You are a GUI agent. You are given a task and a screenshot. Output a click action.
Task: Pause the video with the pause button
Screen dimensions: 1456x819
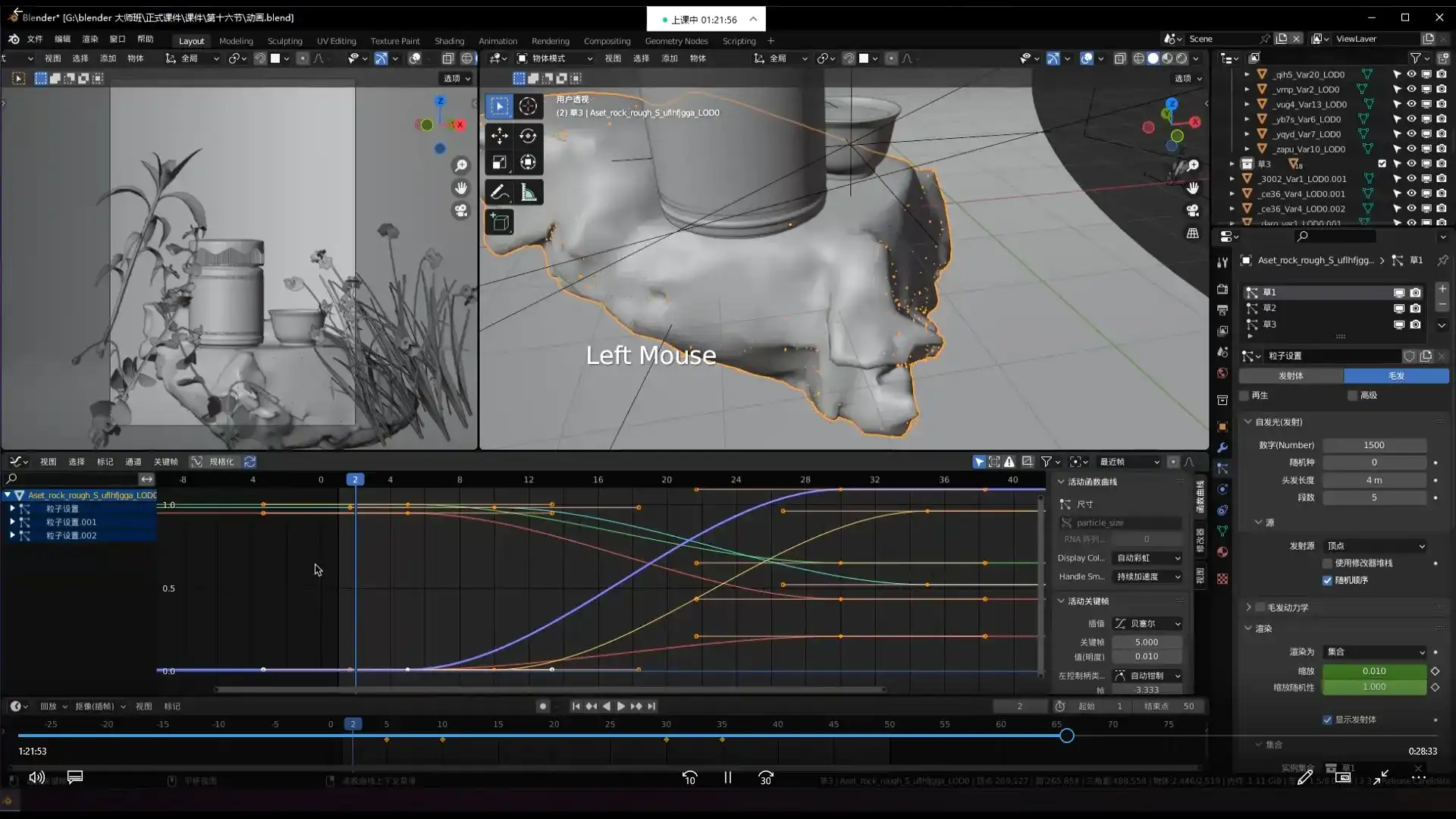click(x=727, y=777)
